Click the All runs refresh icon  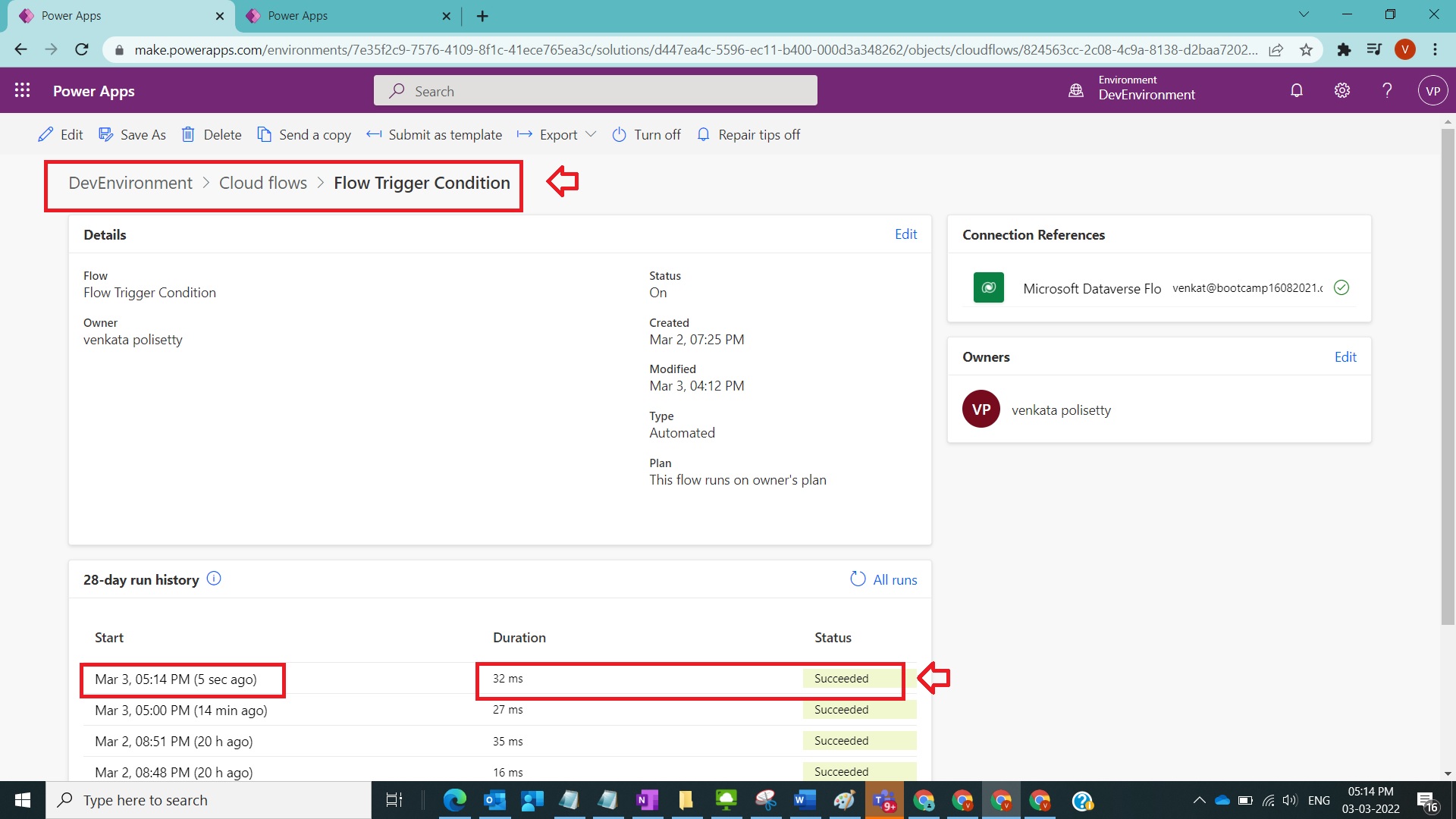pos(858,579)
